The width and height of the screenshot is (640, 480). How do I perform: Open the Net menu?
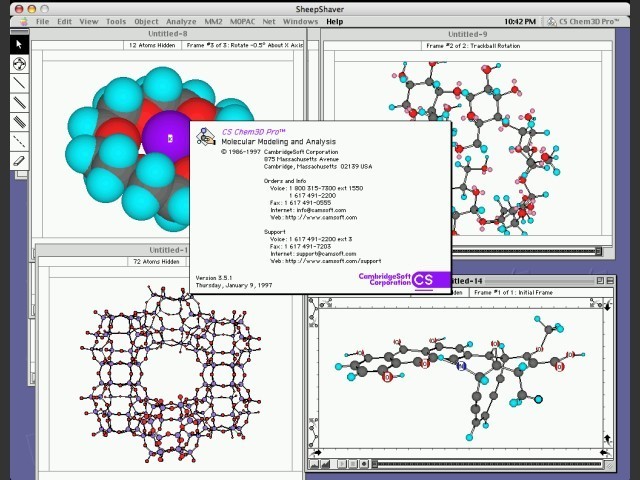click(x=269, y=22)
